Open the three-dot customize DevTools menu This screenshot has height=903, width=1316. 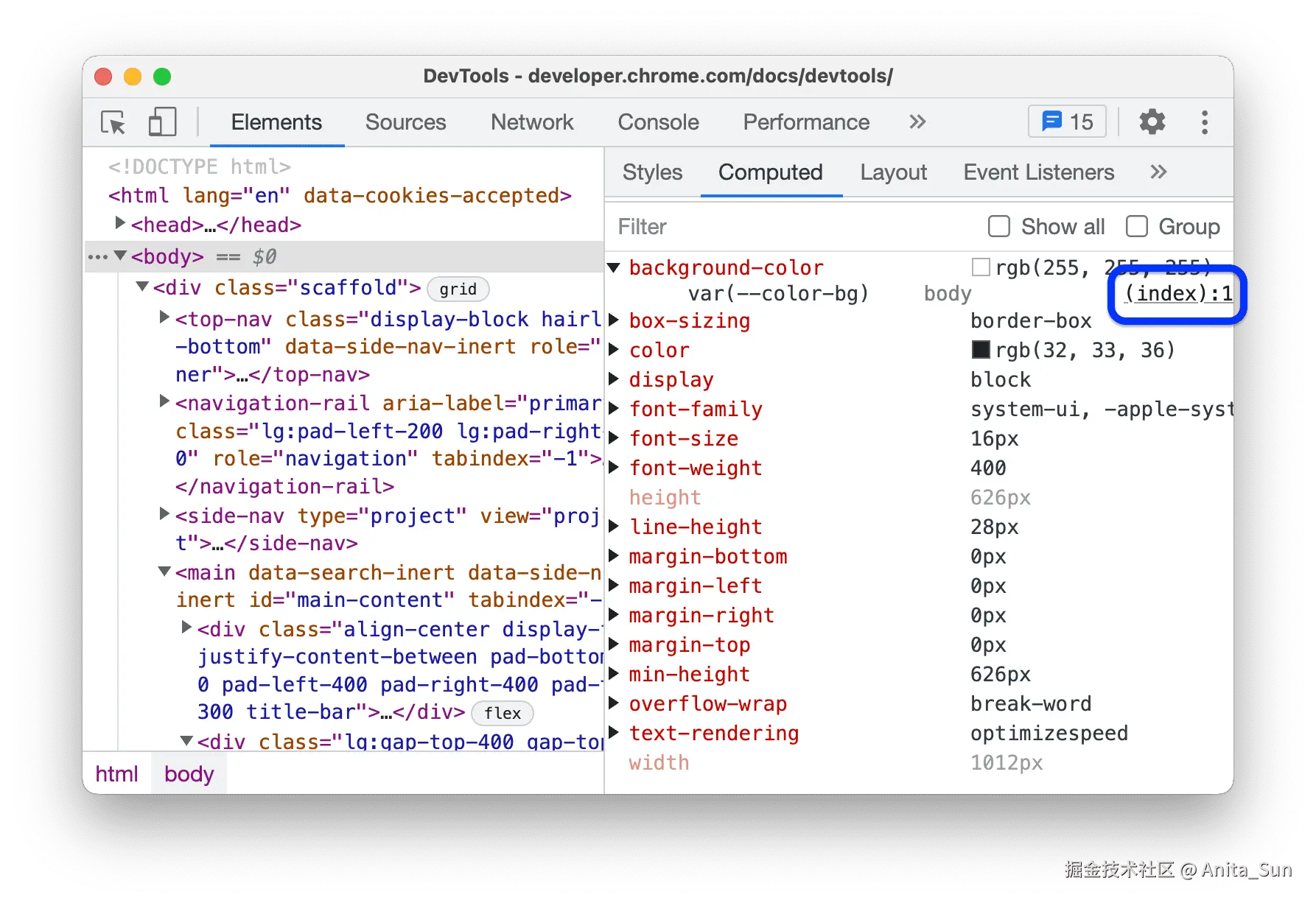pyautogui.click(x=1205, y=122)
